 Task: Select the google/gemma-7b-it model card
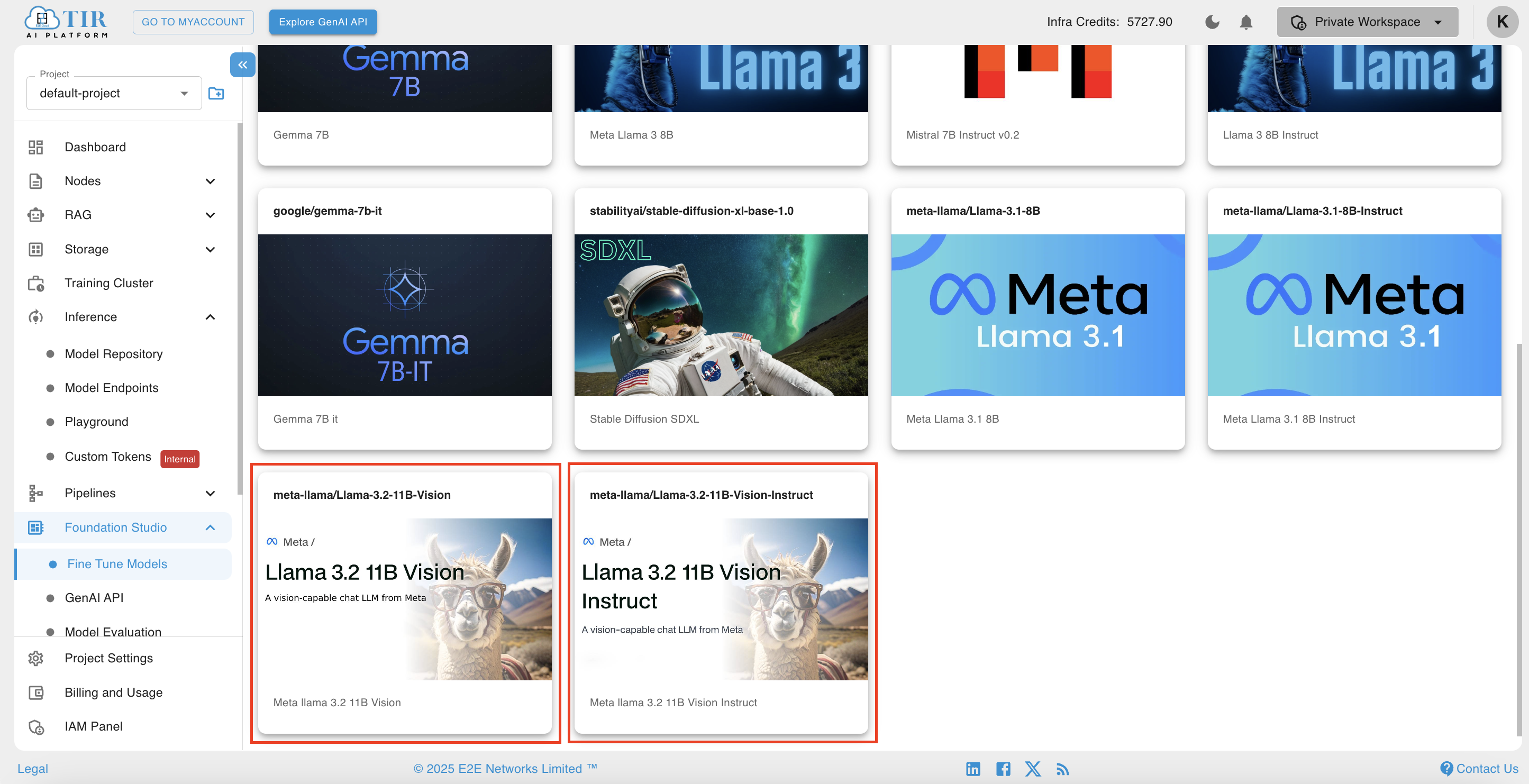point(405,318)
